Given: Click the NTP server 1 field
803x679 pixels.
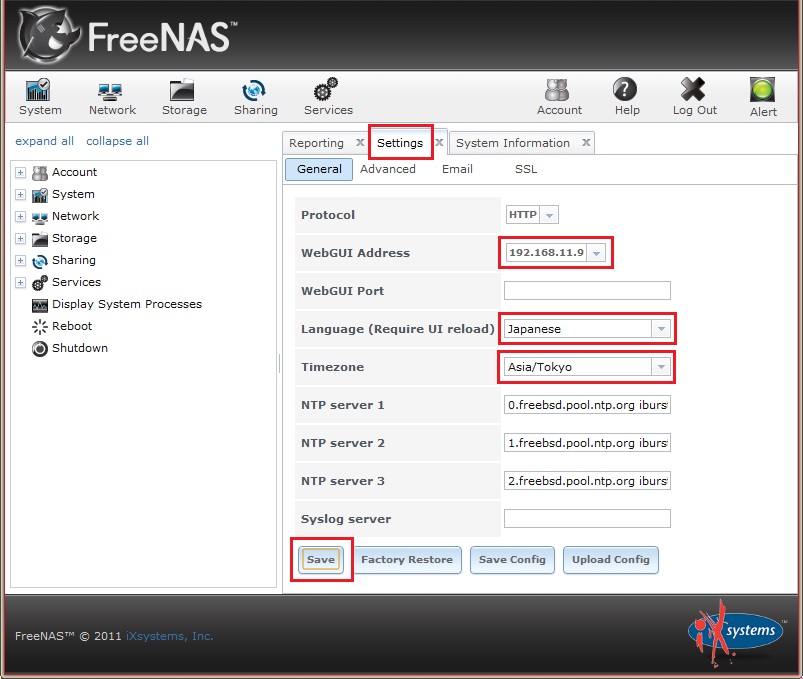Looking at the screenshot, I should [x=587, y=405].
